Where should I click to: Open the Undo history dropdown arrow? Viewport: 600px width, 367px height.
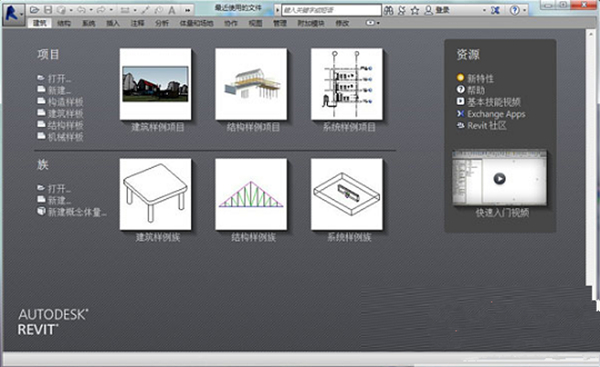[x=91, y=10]
